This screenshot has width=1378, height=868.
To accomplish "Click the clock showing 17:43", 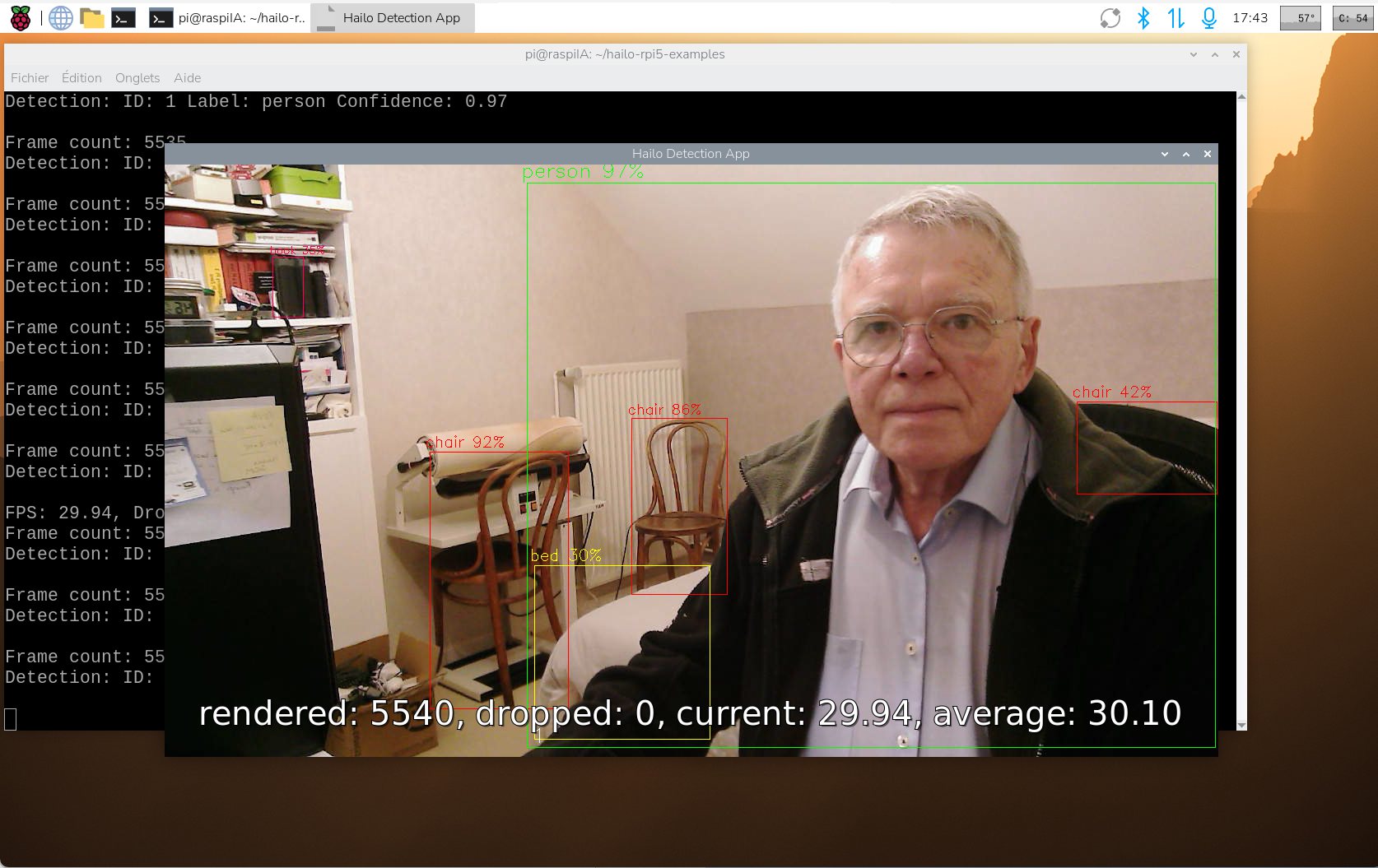I will [1250, 17].
